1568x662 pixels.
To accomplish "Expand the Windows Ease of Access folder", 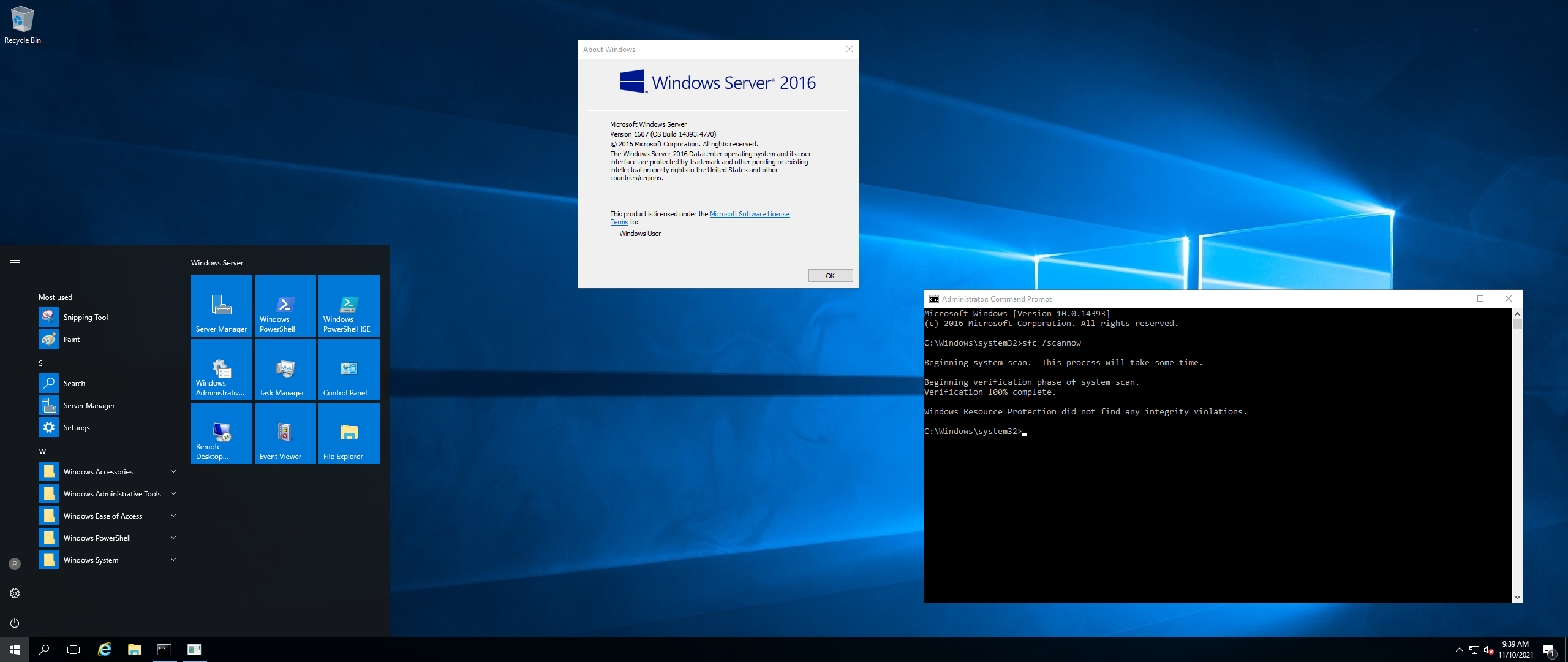I will point(108,516).
